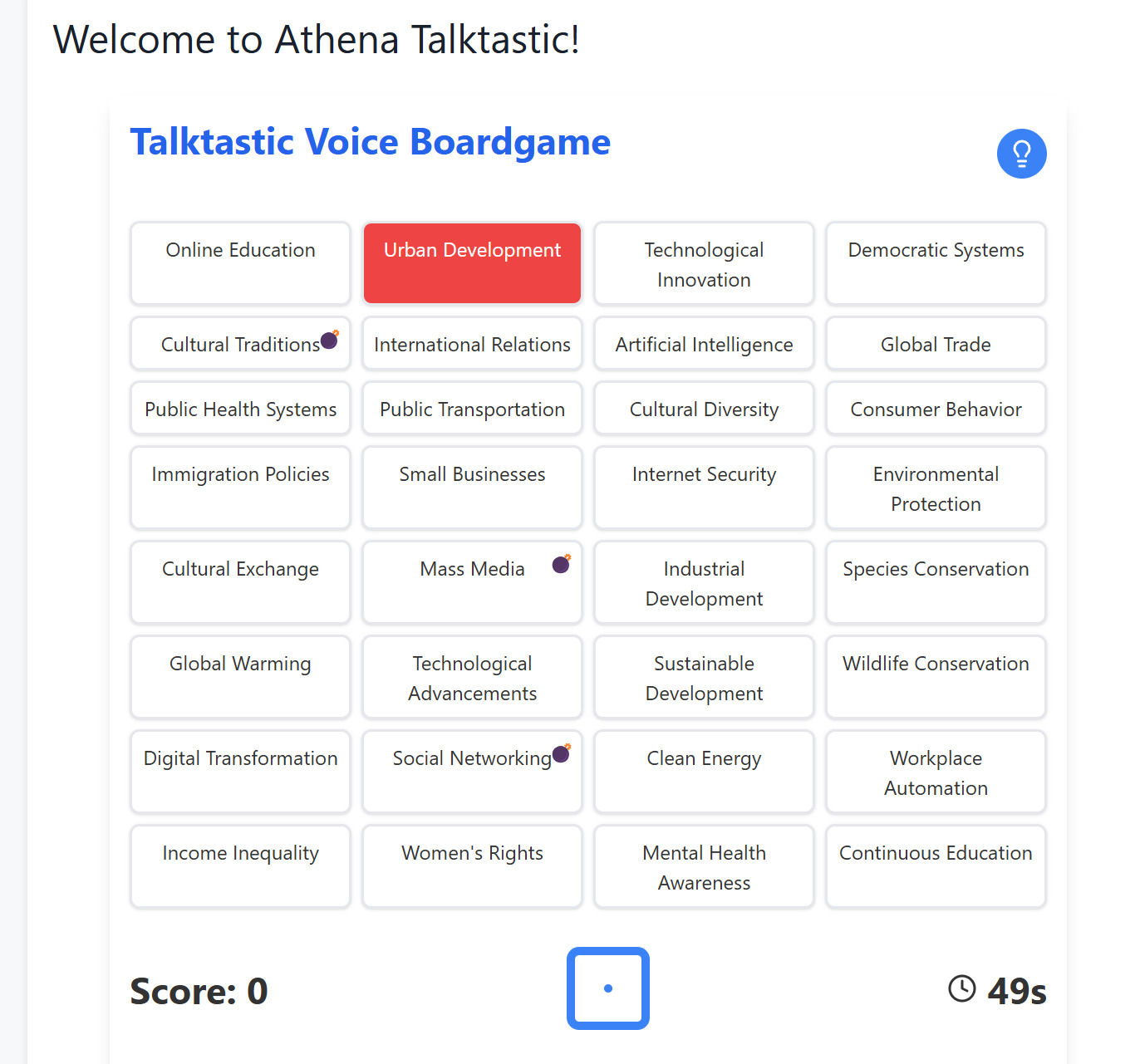Select Wildlife Conservation topic

936,676
